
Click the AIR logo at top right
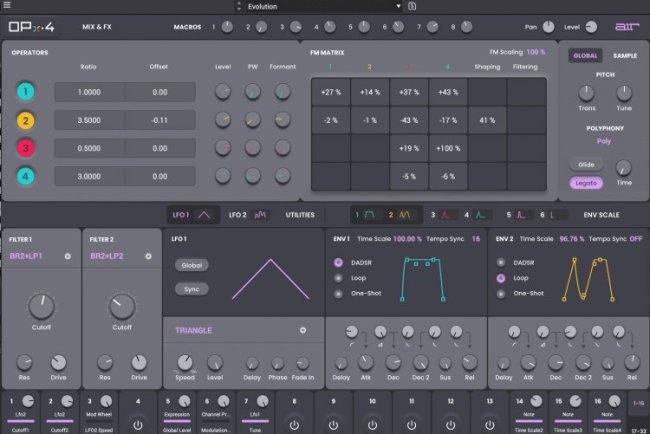coord(627,27)
